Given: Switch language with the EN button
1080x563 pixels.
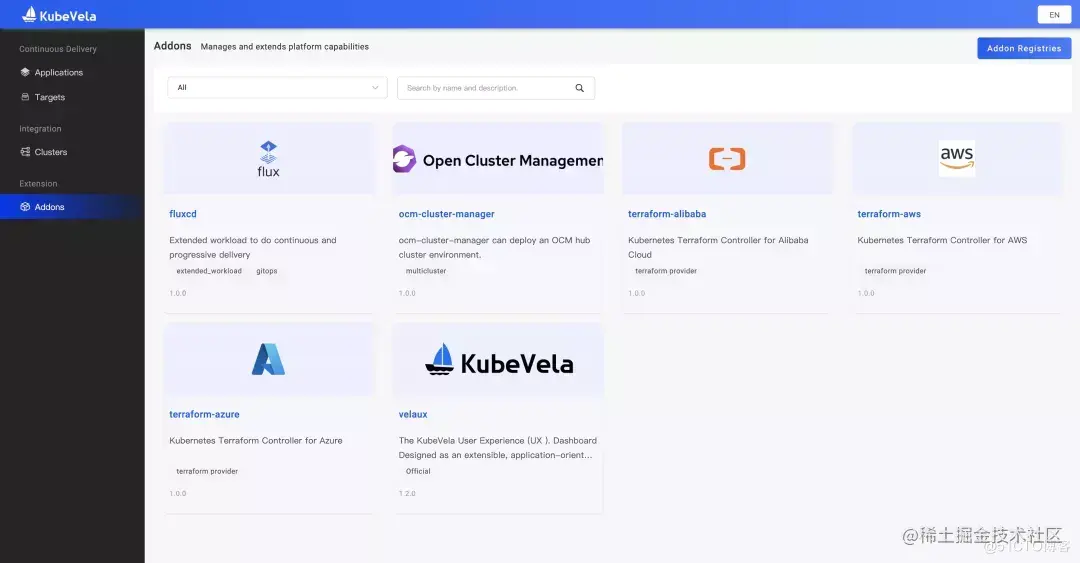Looking at the screenshot, I should point(1054,14).
